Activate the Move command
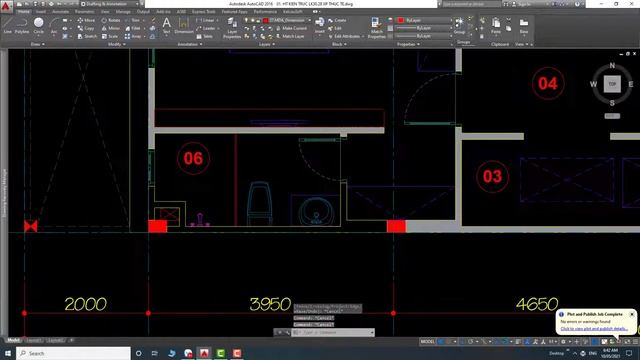This screenshot has width=640, height=360. (x=86, y=20)
